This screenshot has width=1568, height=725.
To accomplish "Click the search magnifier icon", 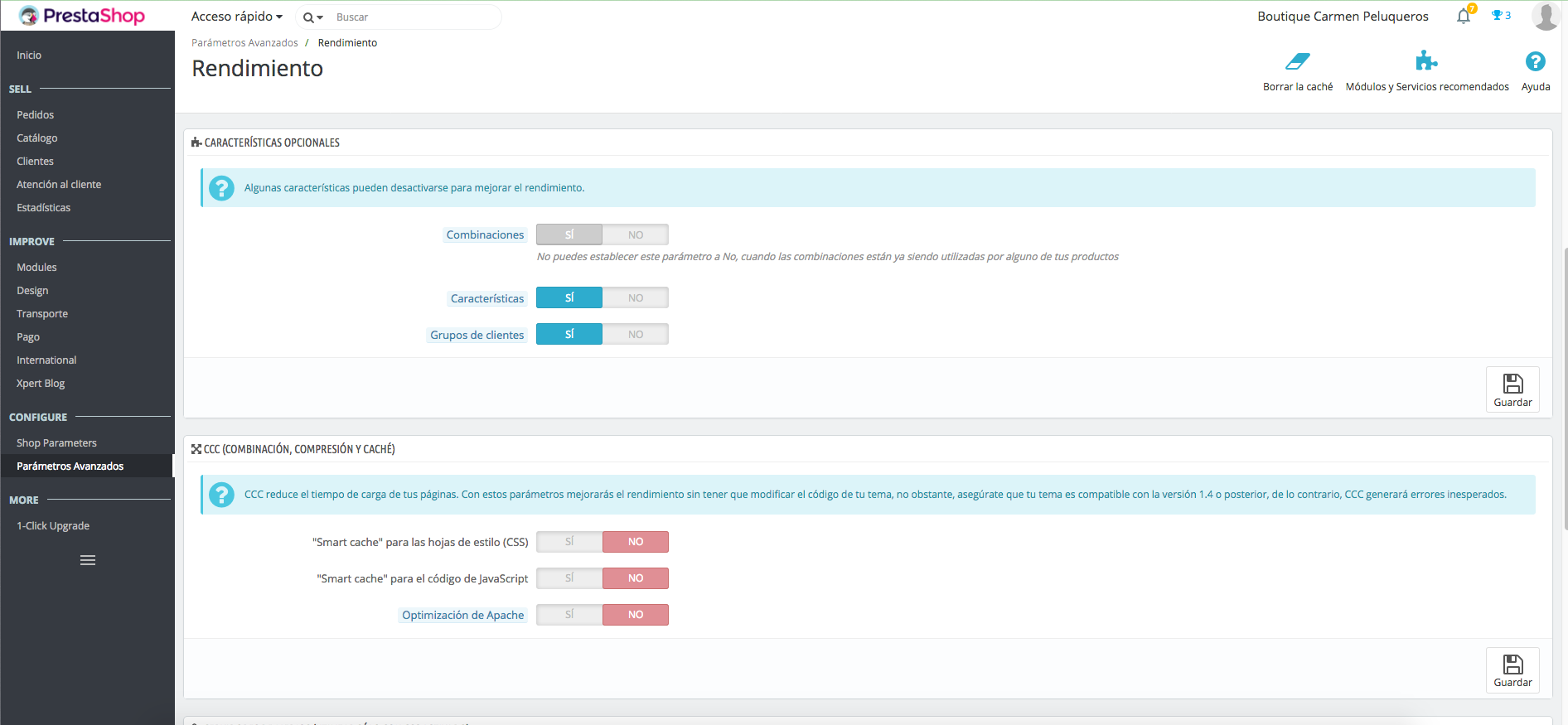I will (x=308, y=17).
